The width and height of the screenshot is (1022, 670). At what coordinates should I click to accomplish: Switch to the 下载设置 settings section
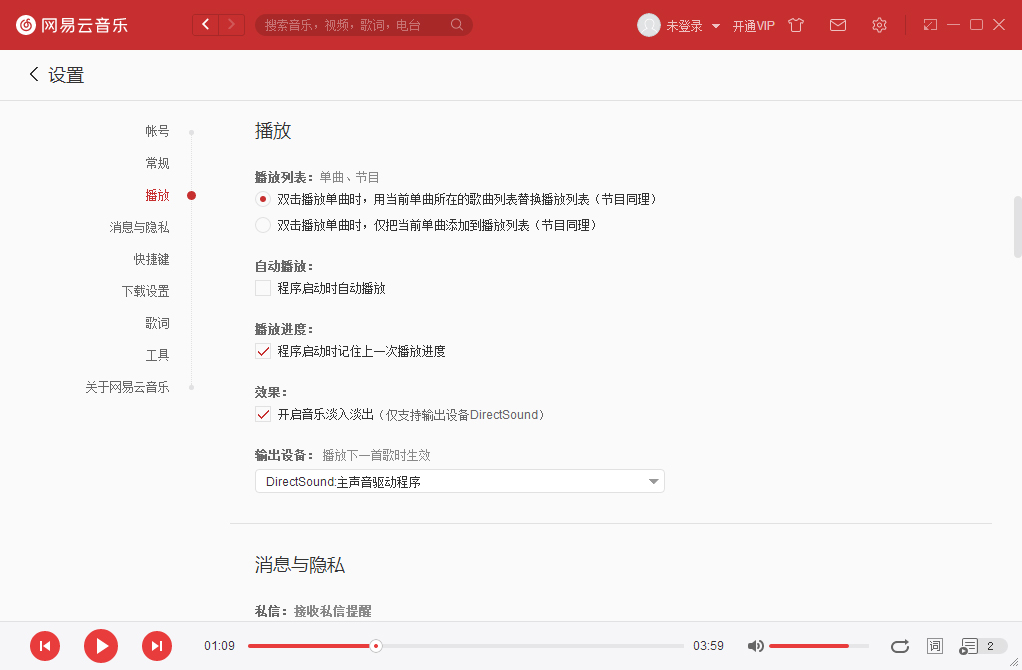pyautogui.click(x=146, y=290)
